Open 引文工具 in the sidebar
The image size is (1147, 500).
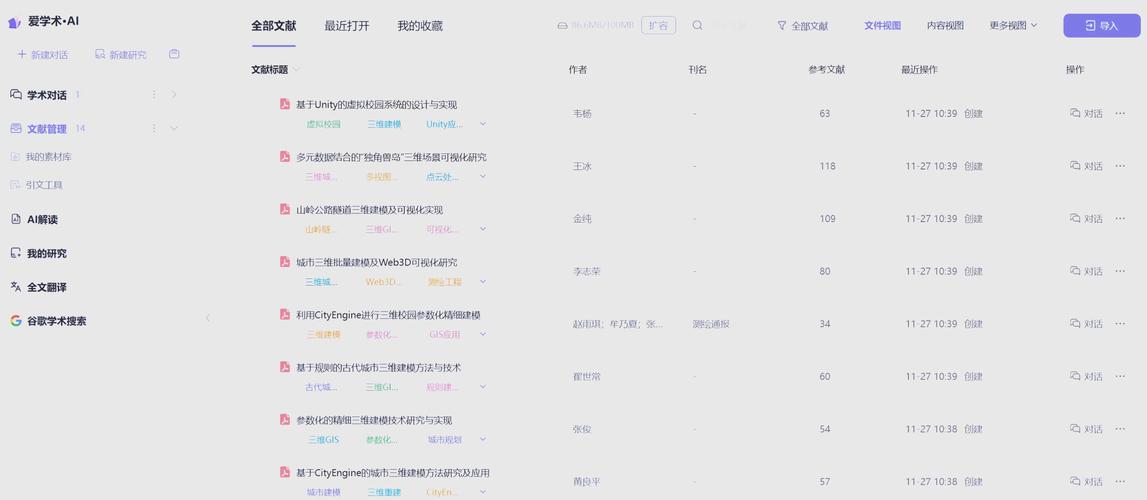[37, 185]
